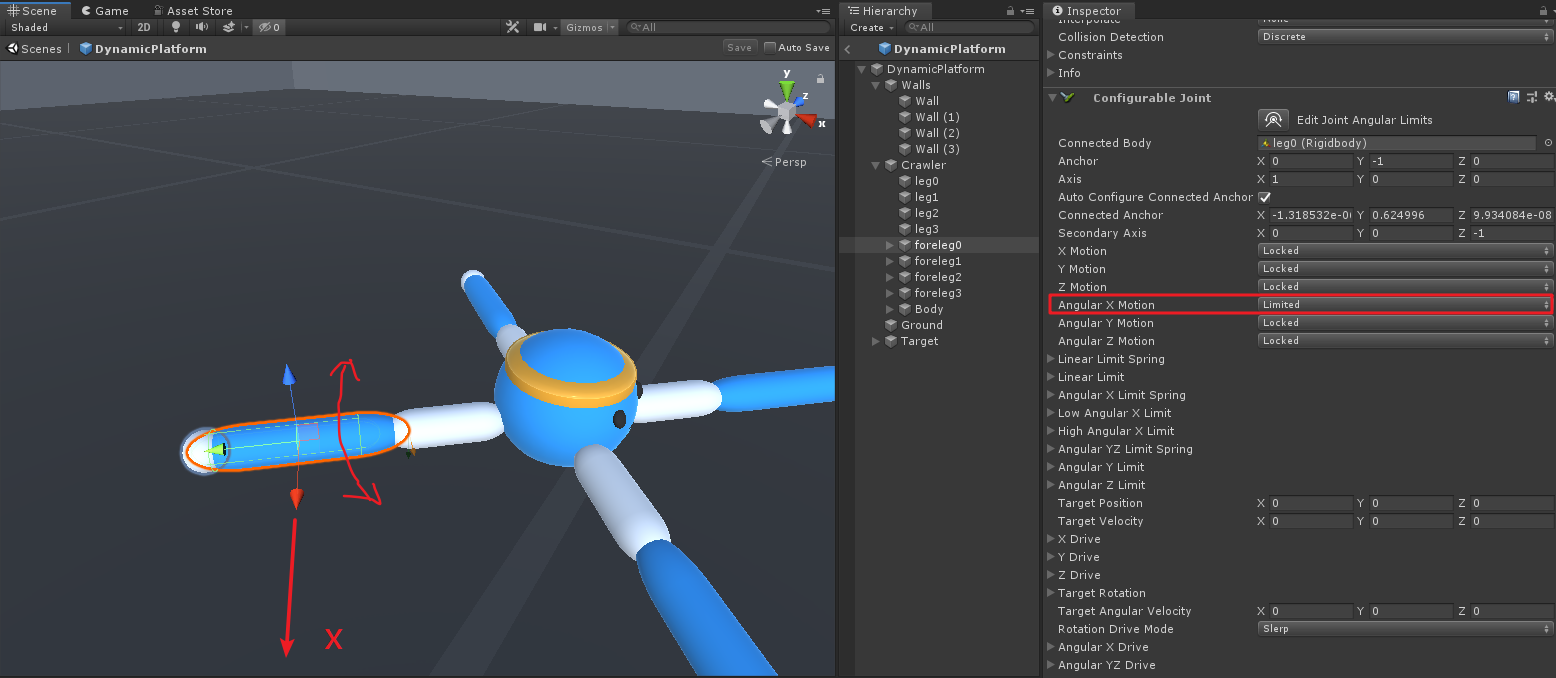Open the X Motion dropdown
Image resolution: width=1556 pixels, height=678 pixels.
[x=1405, y=251]
